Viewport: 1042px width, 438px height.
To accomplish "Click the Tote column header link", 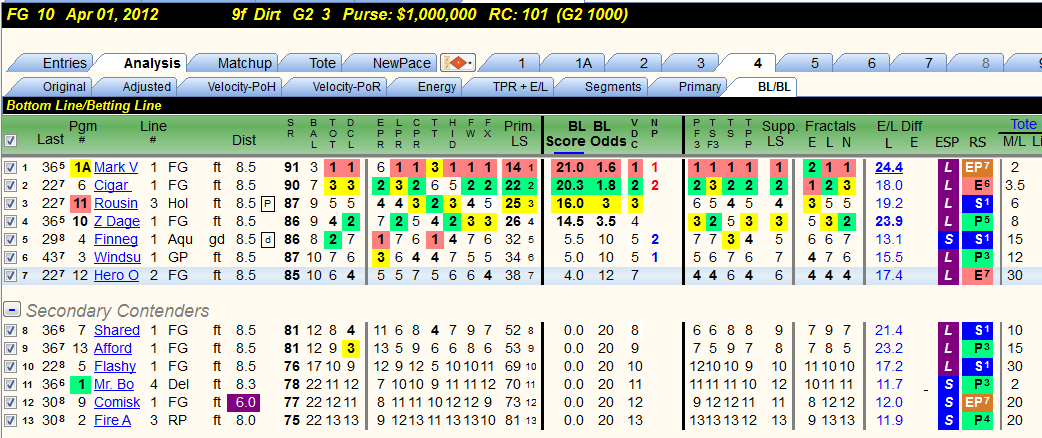I will pos(1023,124).
